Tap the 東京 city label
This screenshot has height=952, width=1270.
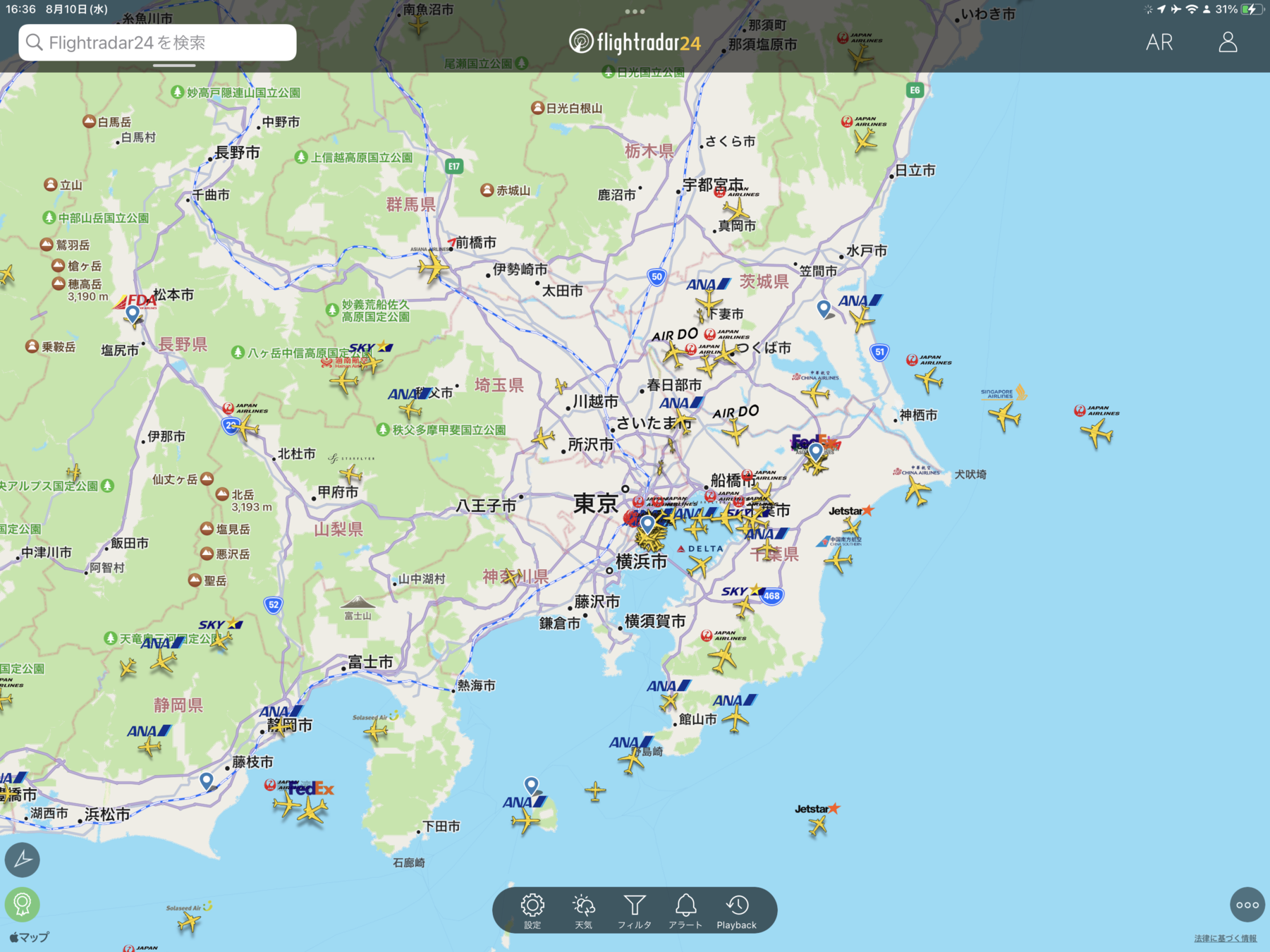click(x=596, y=504)
